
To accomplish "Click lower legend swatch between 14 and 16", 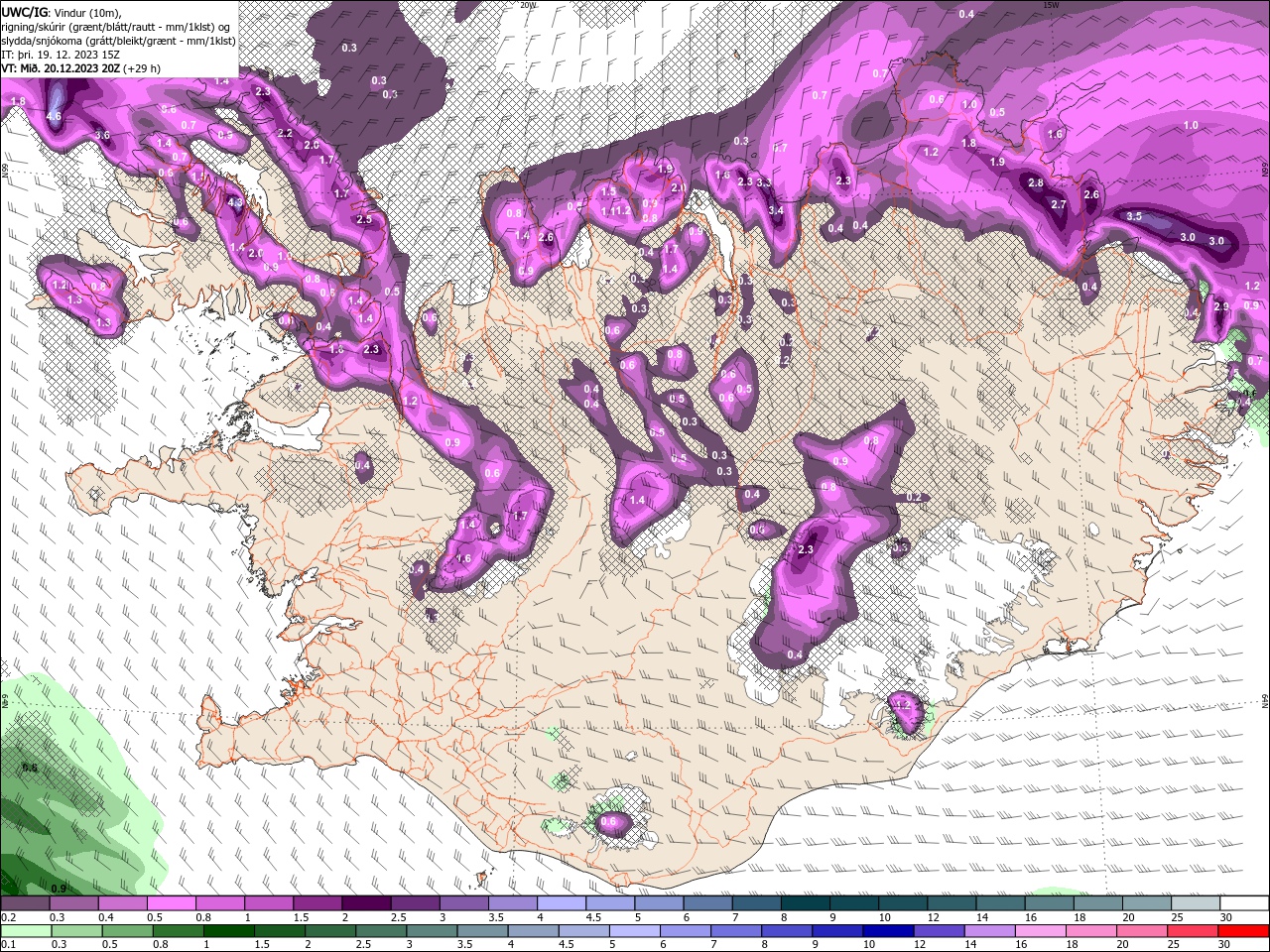I will coord(990,930).
